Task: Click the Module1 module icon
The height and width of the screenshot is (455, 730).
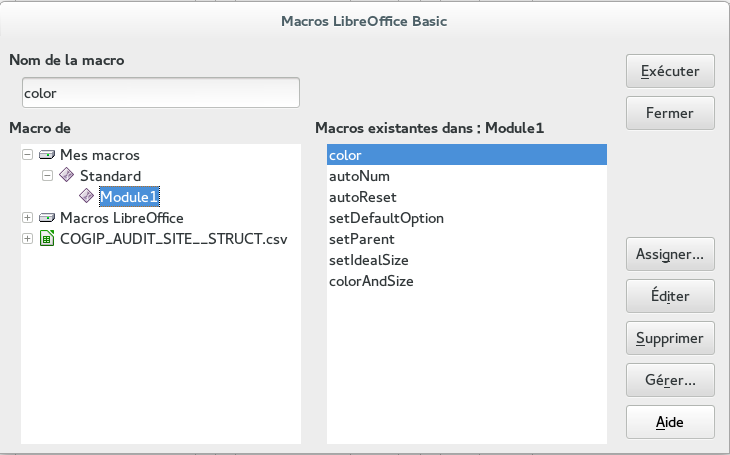Action: tap(87, 196)
